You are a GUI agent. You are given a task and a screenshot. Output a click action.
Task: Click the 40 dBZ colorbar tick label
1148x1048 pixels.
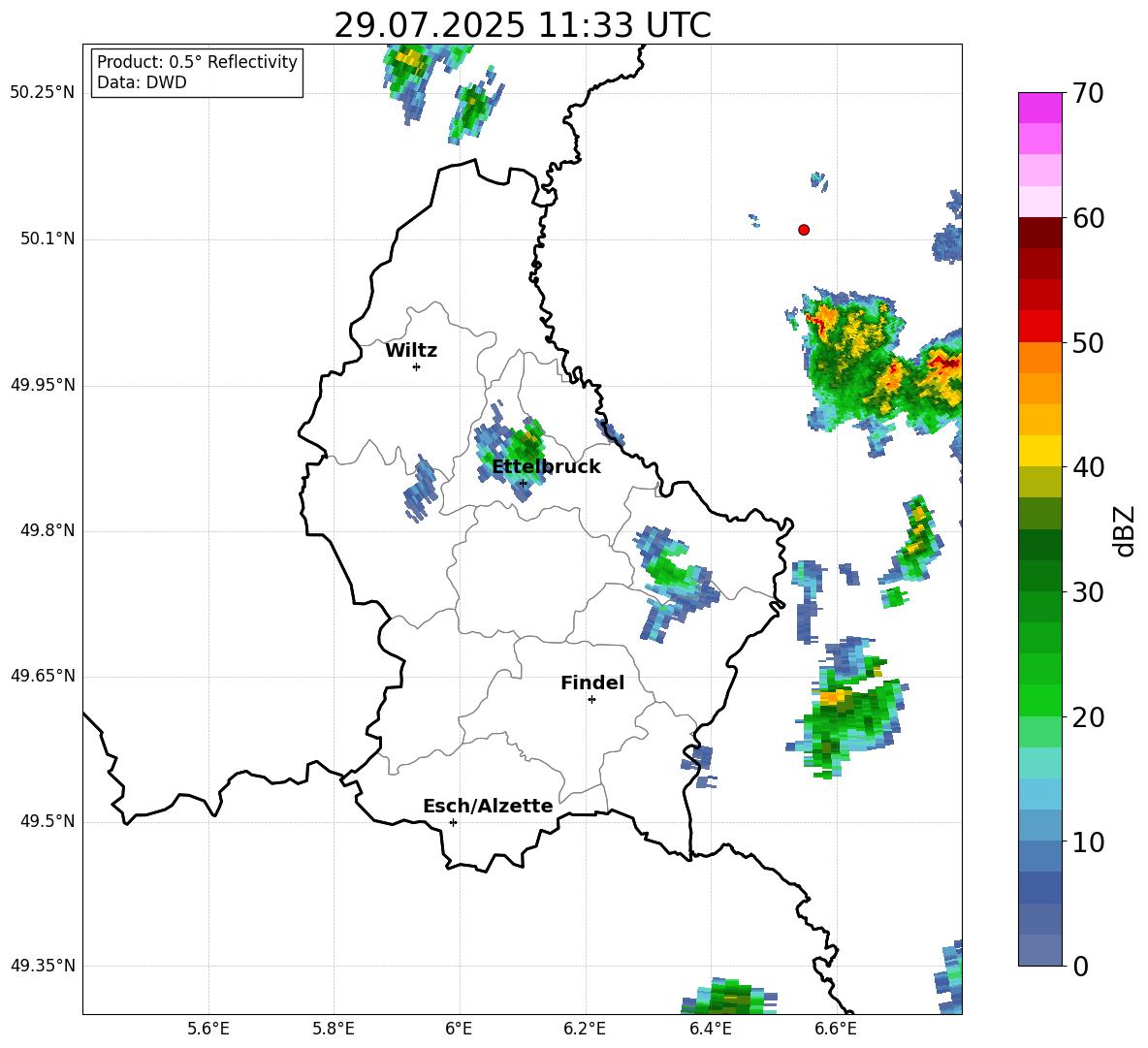pos(1088,467)
